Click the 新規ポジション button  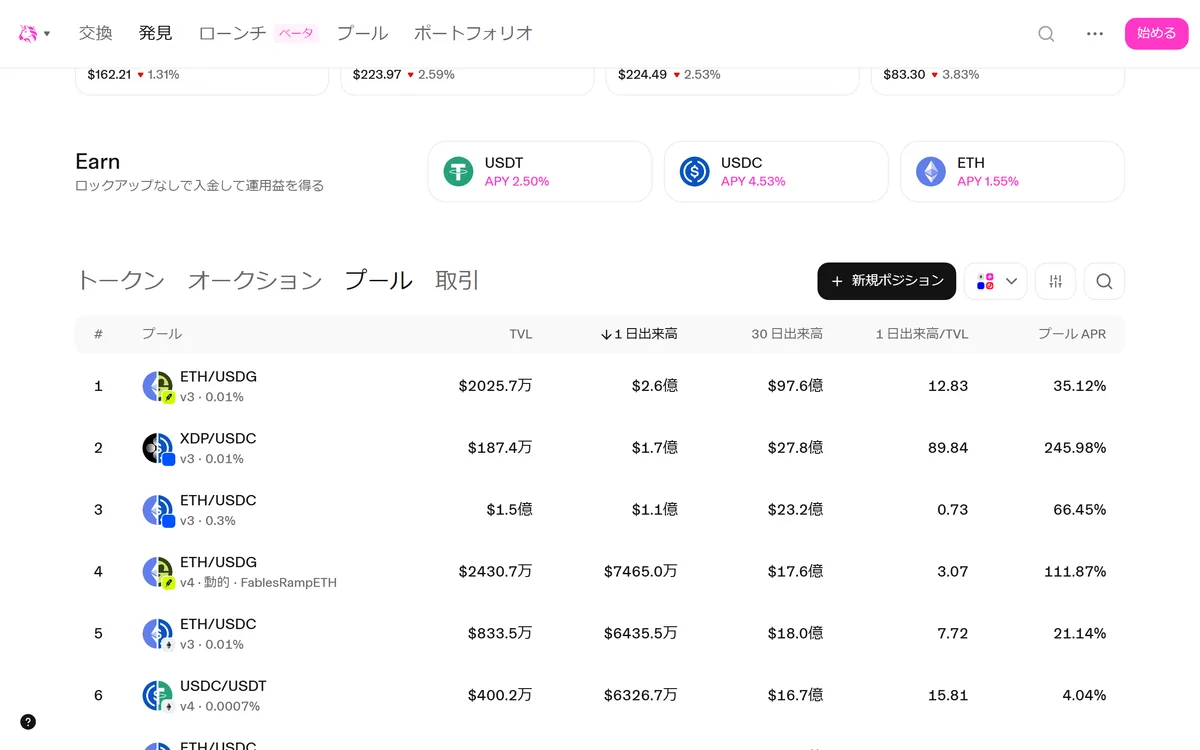click(x=886, y=281)
